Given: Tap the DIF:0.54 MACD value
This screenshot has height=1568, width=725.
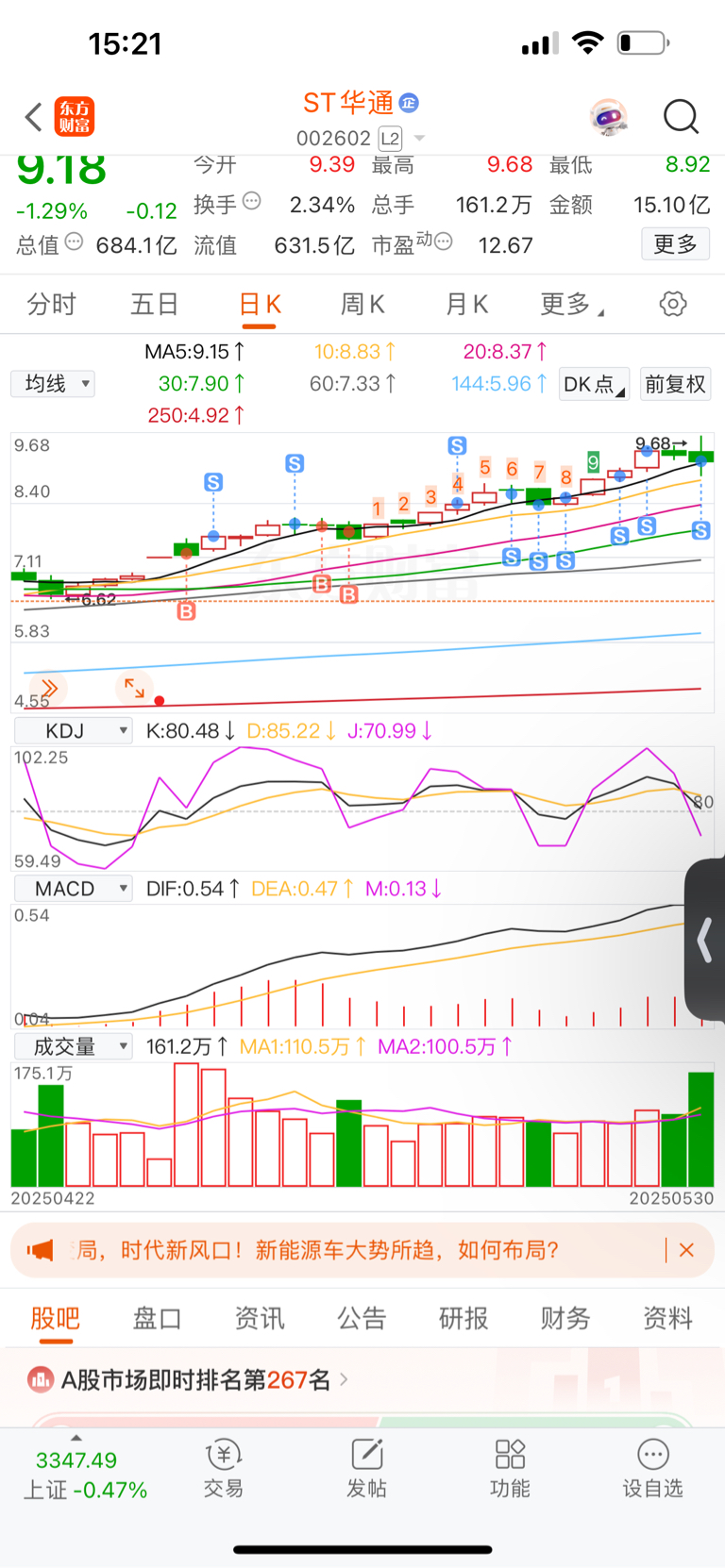Looking at the screenshot, I should [193, 889].
